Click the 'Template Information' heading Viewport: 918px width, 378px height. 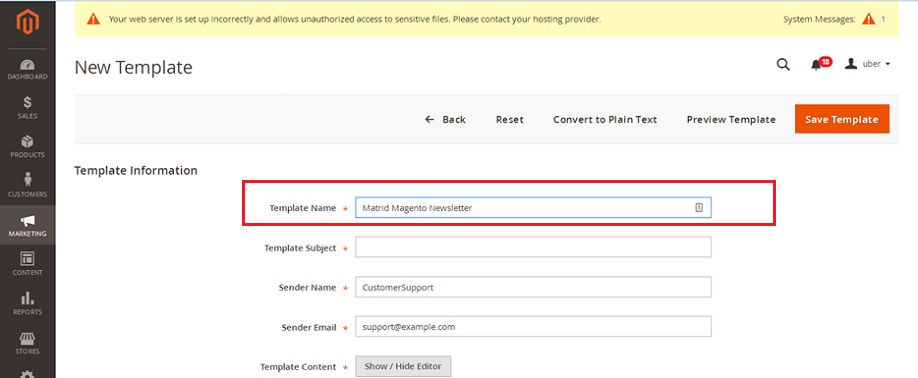click(136, 171)
